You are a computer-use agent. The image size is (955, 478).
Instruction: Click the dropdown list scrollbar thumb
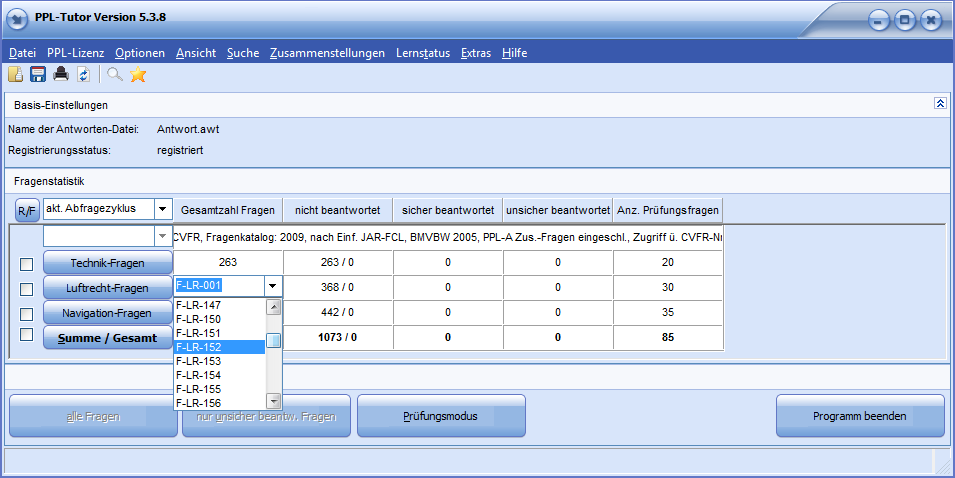click(x=273, y=340)
